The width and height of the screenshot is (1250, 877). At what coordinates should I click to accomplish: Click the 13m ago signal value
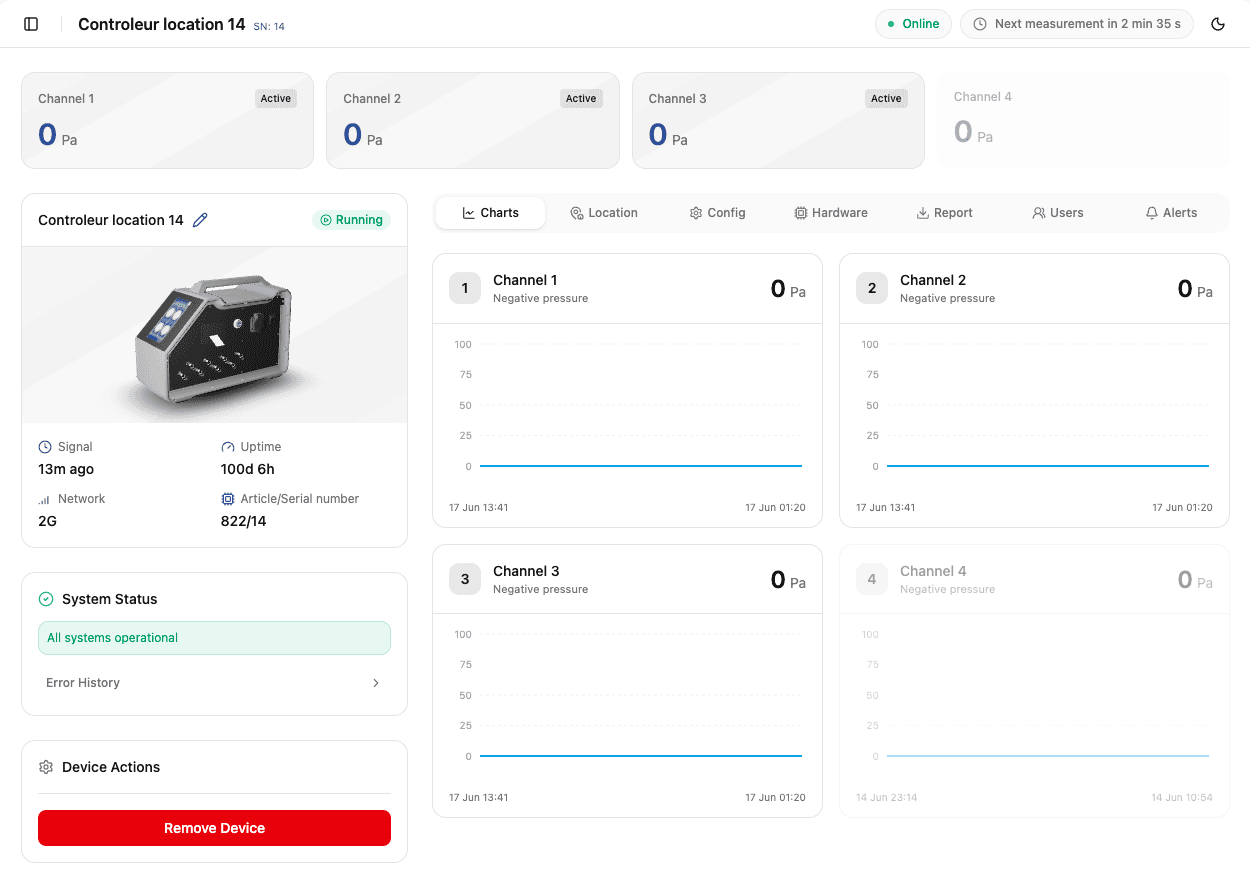(66, 469)
